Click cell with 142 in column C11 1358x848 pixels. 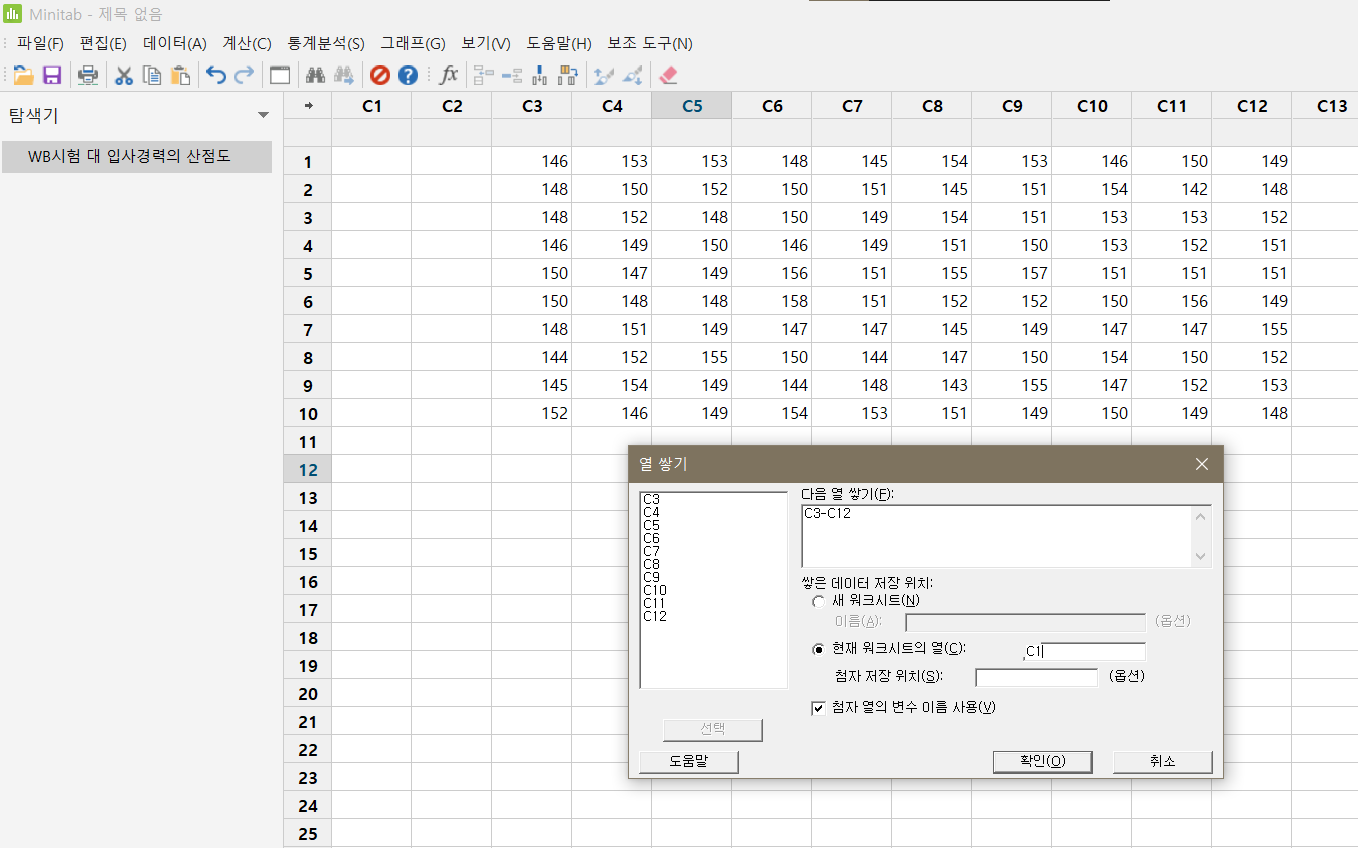(1172, 189)
